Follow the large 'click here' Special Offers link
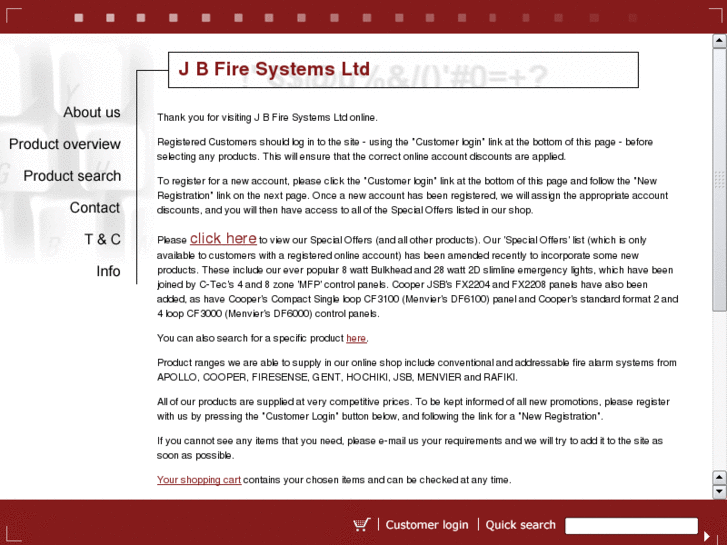The height and width of the screenshot is (545, 727). click(x=223, y=238)
